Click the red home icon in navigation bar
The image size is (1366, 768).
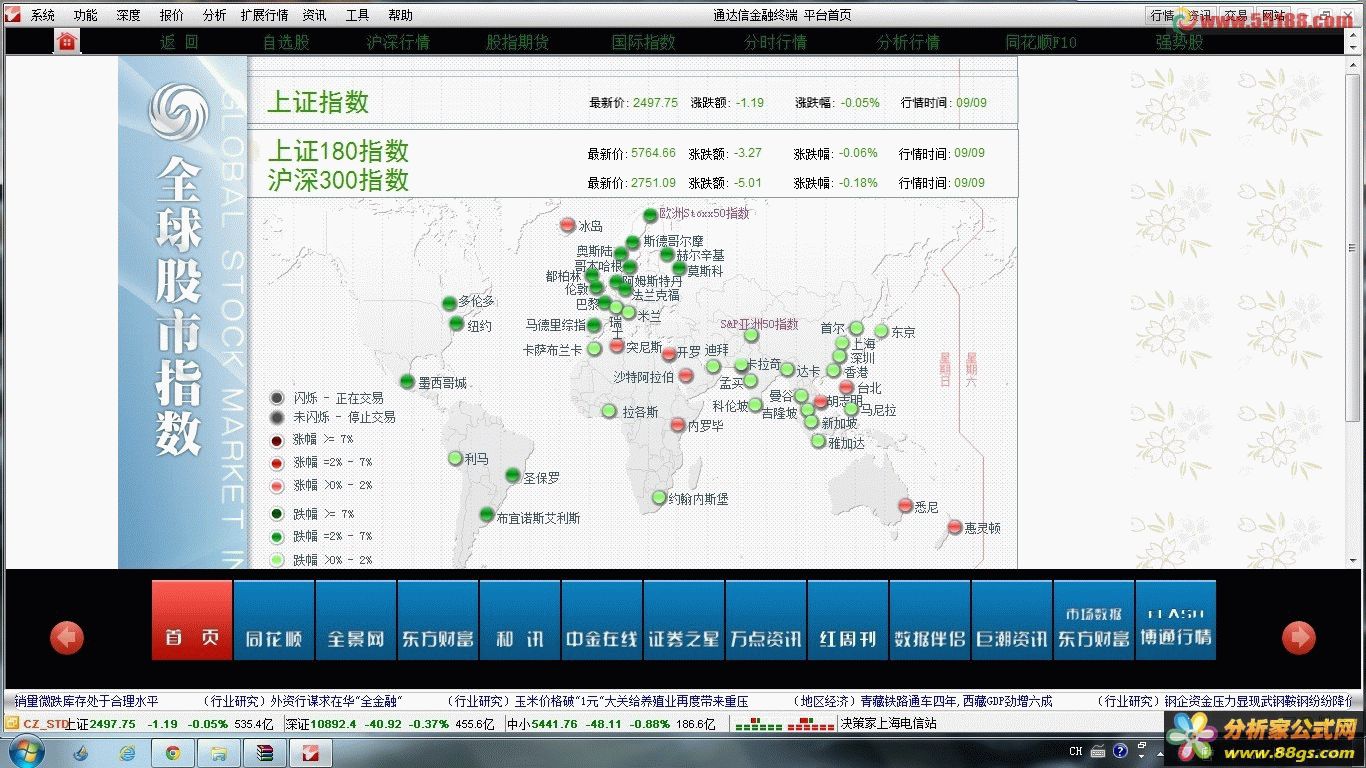click(67, 41)
